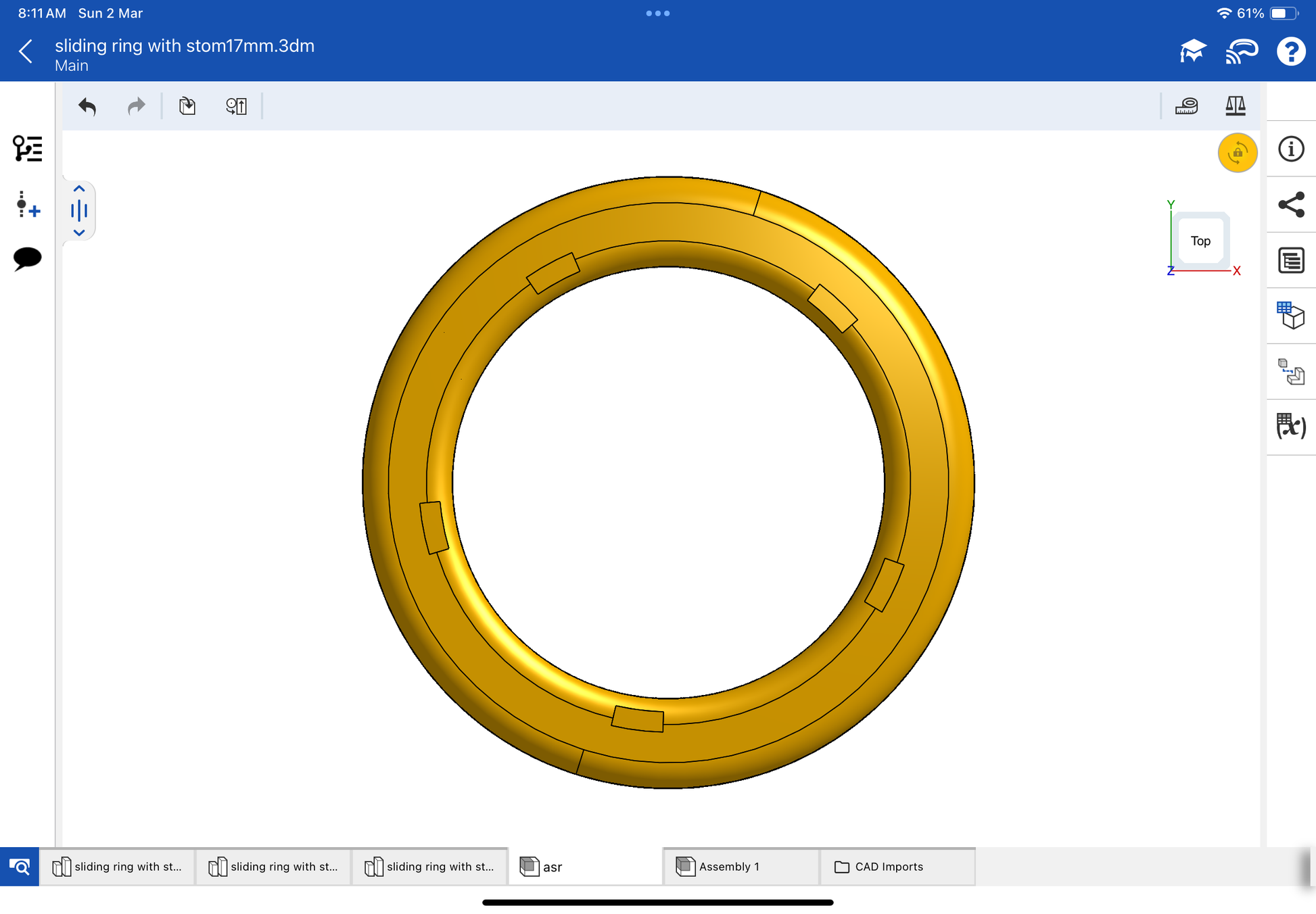The width and height of the screenshot is (1316, 914).
Task: Open the feature list panel icon
Action: coord(27,149)
